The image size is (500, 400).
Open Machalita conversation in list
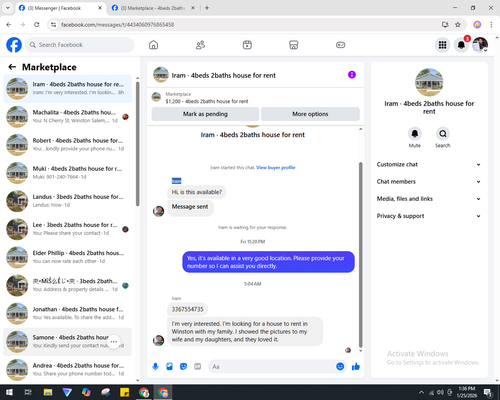[x=67, y=116]
